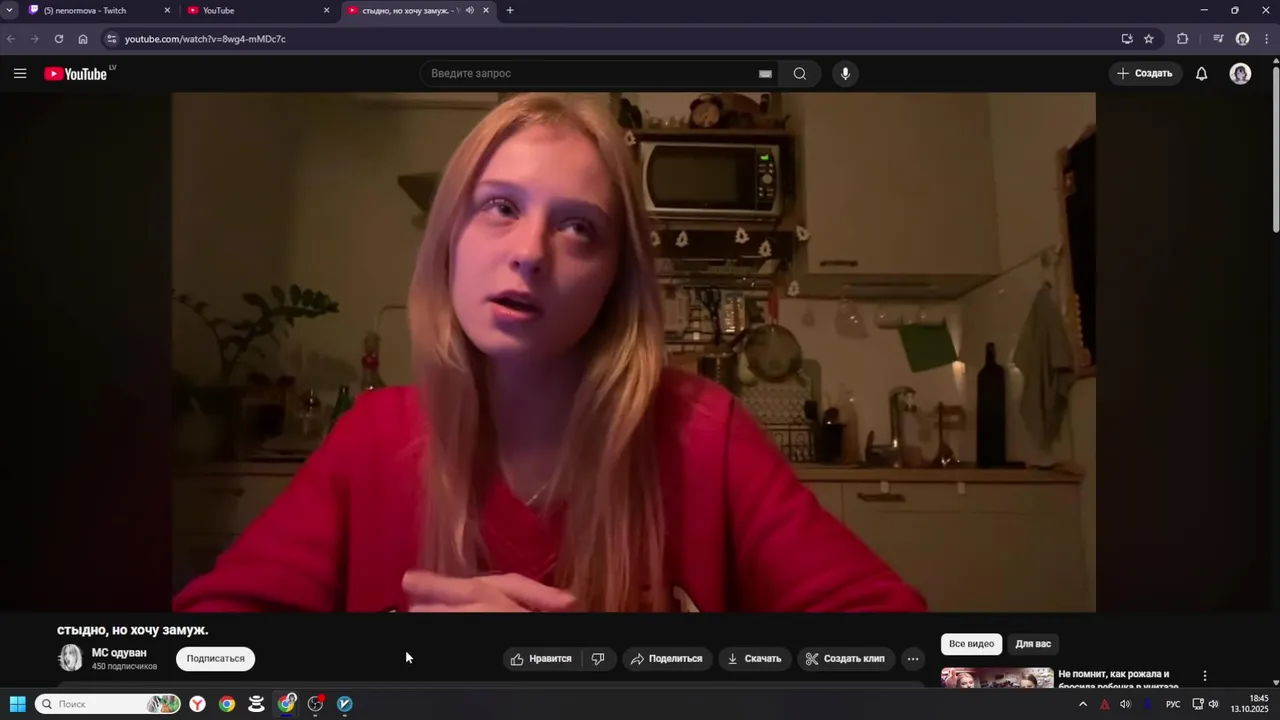1280x720 pixels.
Task: Open YouTube account avatar menu
Action: [1240, 73]
